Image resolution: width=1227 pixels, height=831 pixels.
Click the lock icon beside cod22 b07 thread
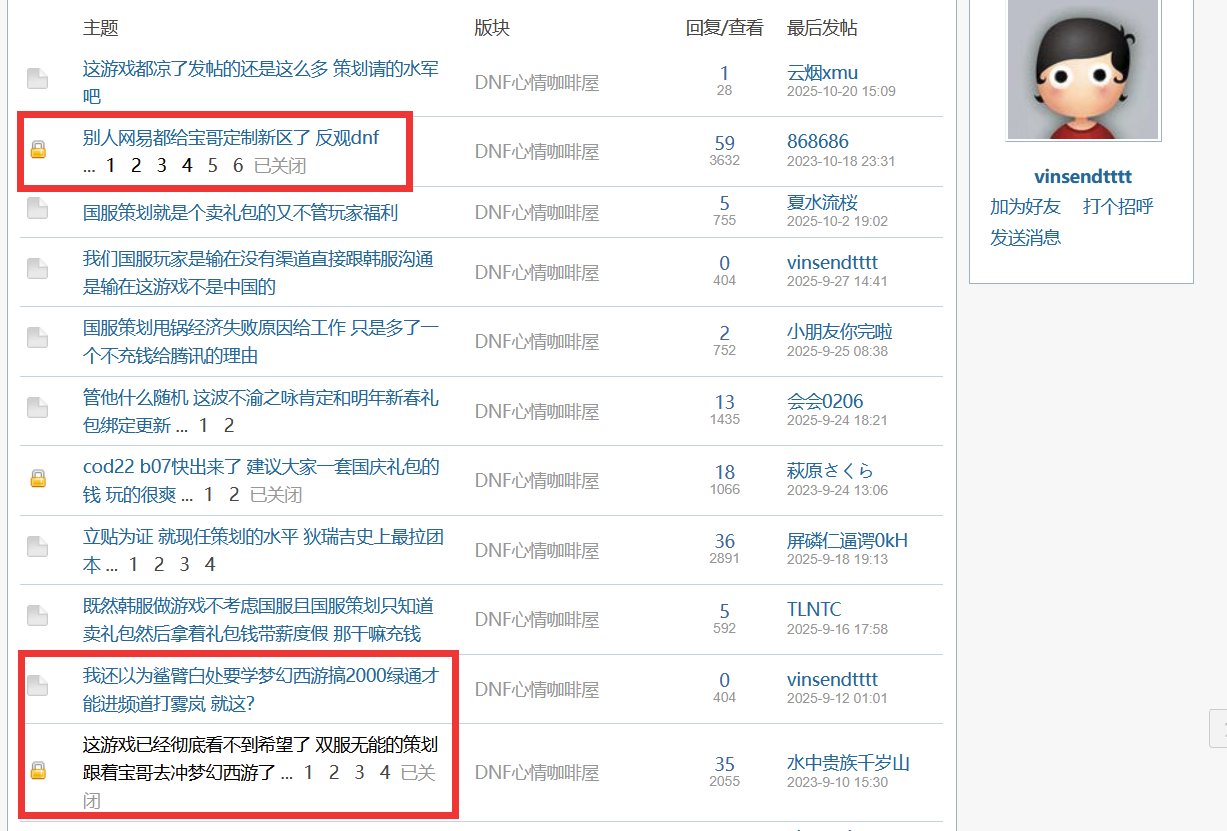click(37, 478)
